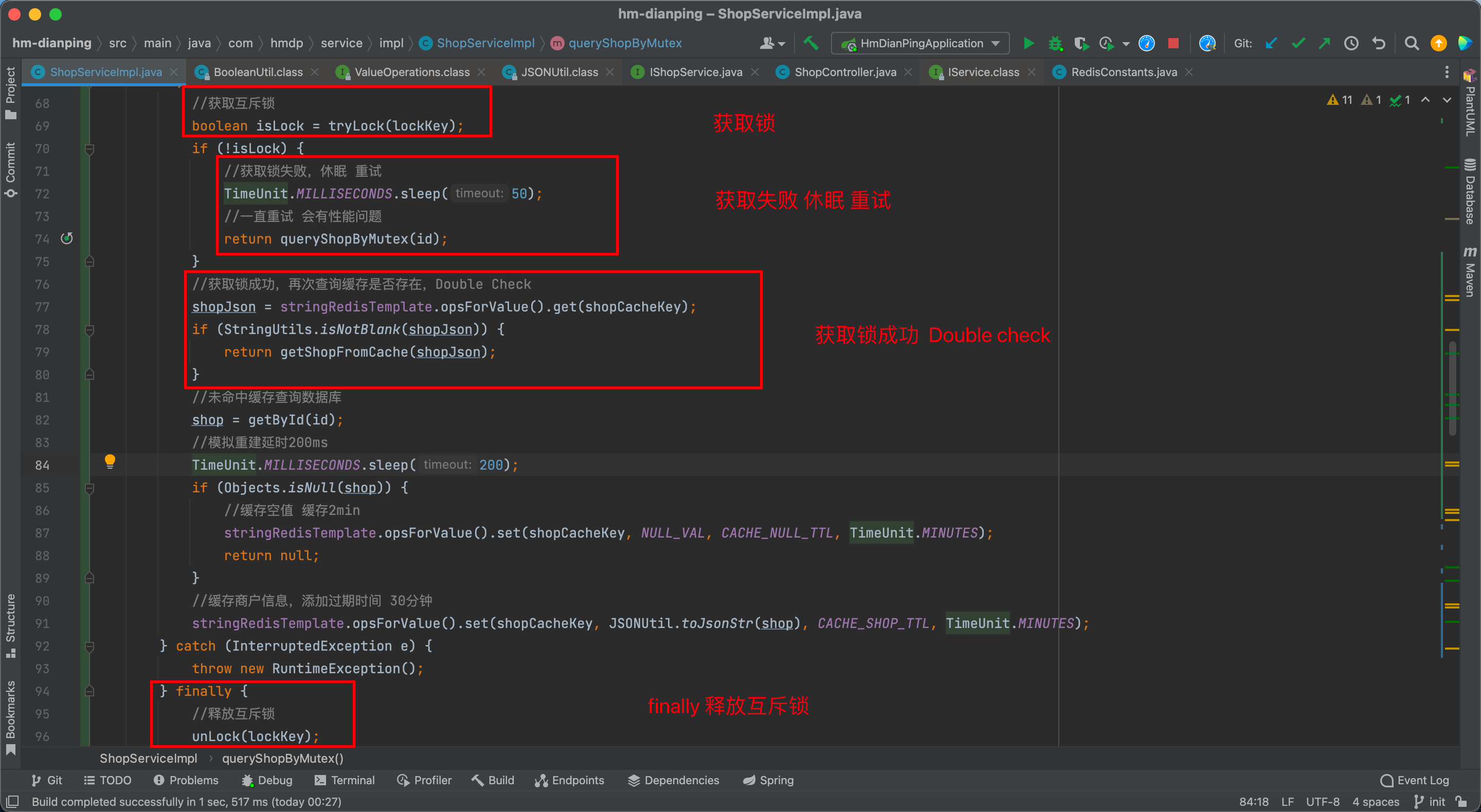
Task: Open the PlantUML tool window
Action: point(1470,103)
